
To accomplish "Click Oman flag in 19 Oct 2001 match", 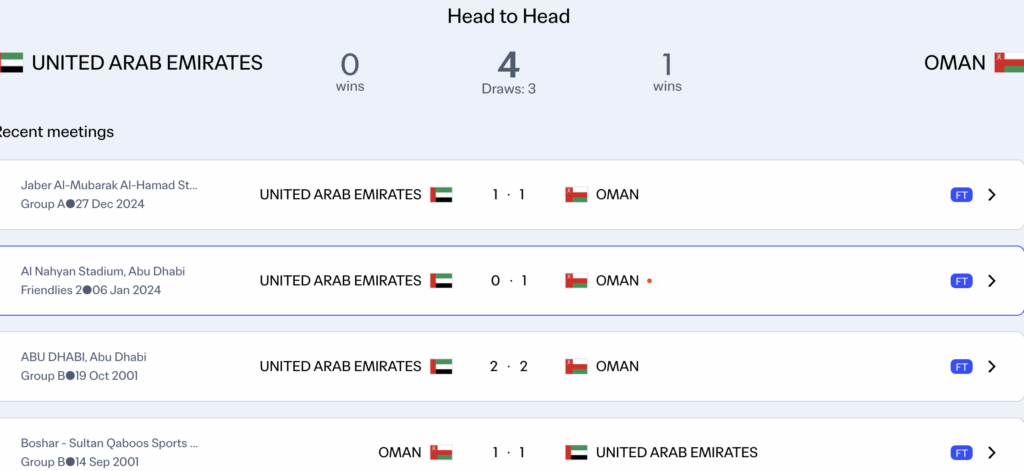I will (x=576, y=367).
